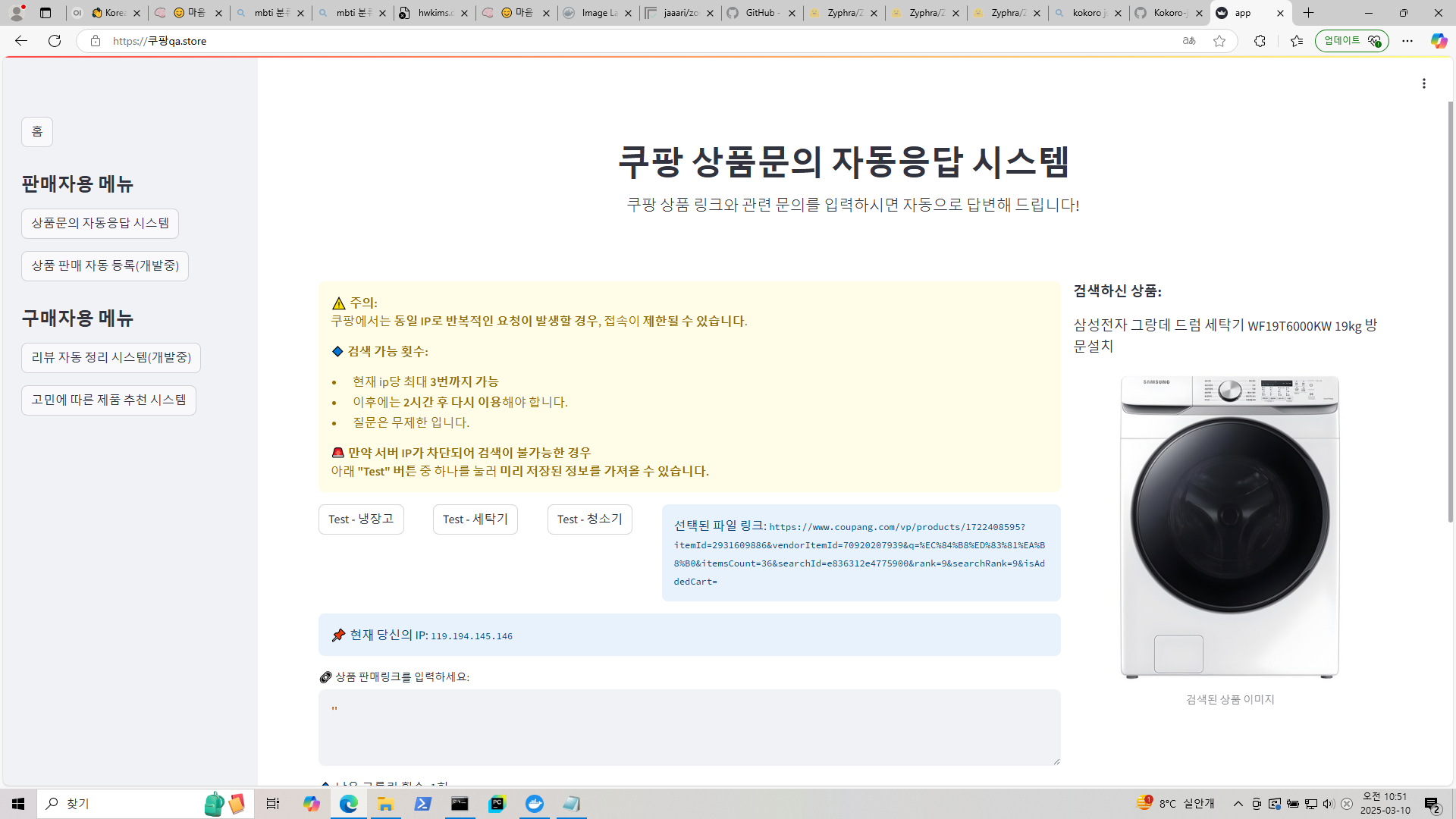Click the back navigation arrow
The width and height of the screenshot is (1456, 819).
[21, 41]
